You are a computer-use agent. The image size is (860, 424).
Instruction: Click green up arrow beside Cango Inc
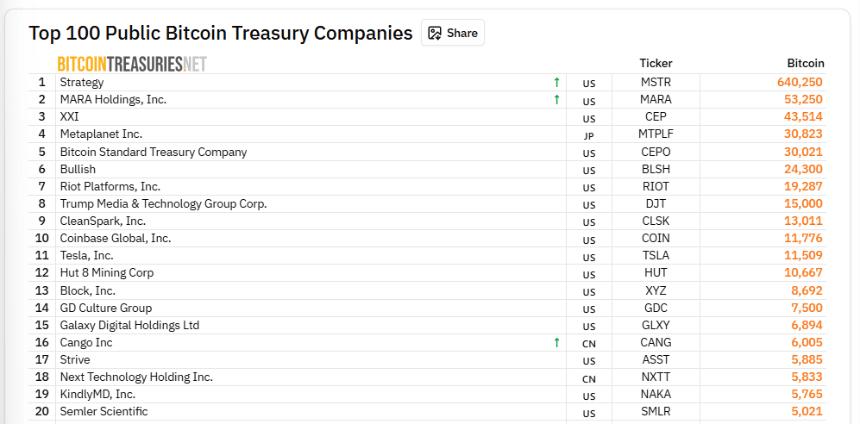click(556, 342)
